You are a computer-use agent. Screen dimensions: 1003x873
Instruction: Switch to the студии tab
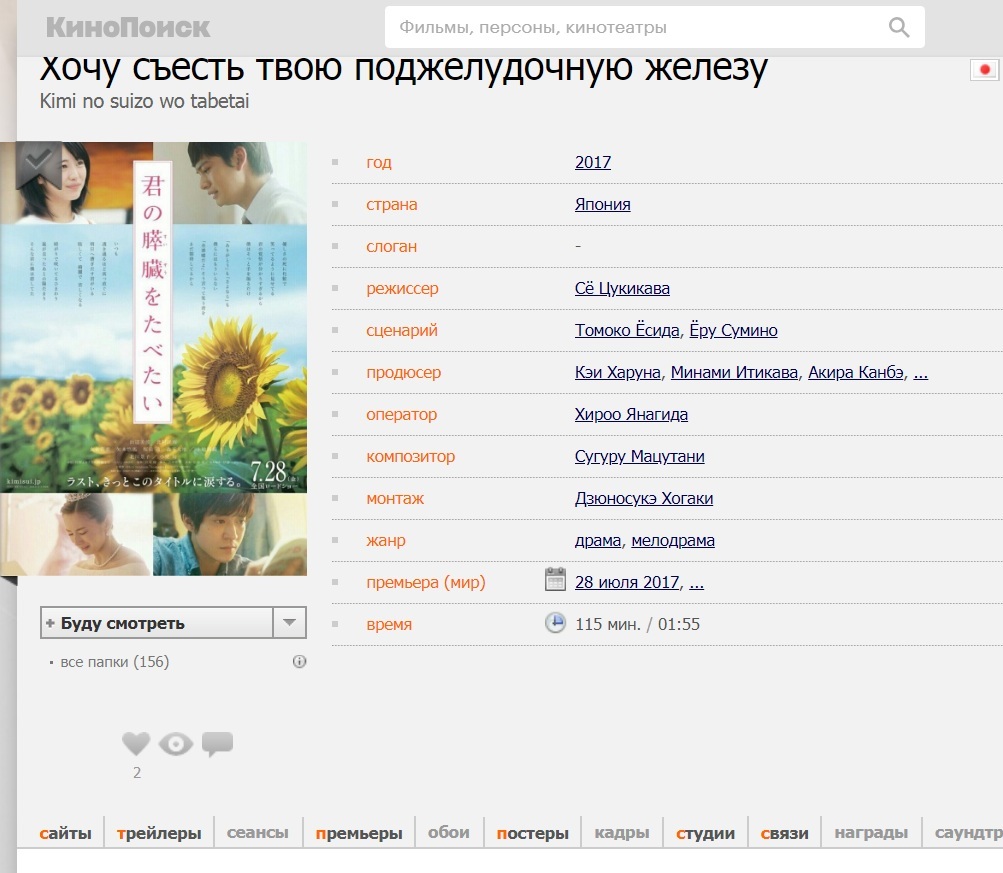tap(706, 833)
